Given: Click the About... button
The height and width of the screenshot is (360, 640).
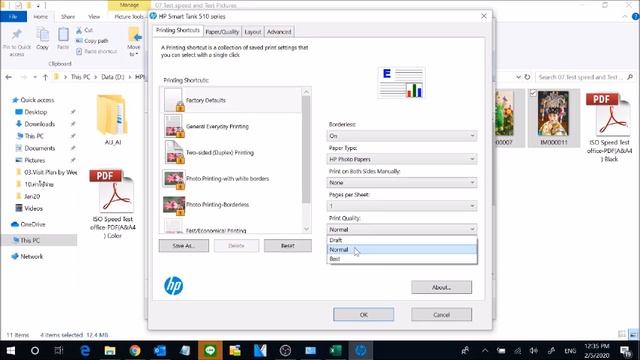Looking at the screenshot, I should [441, 287].
